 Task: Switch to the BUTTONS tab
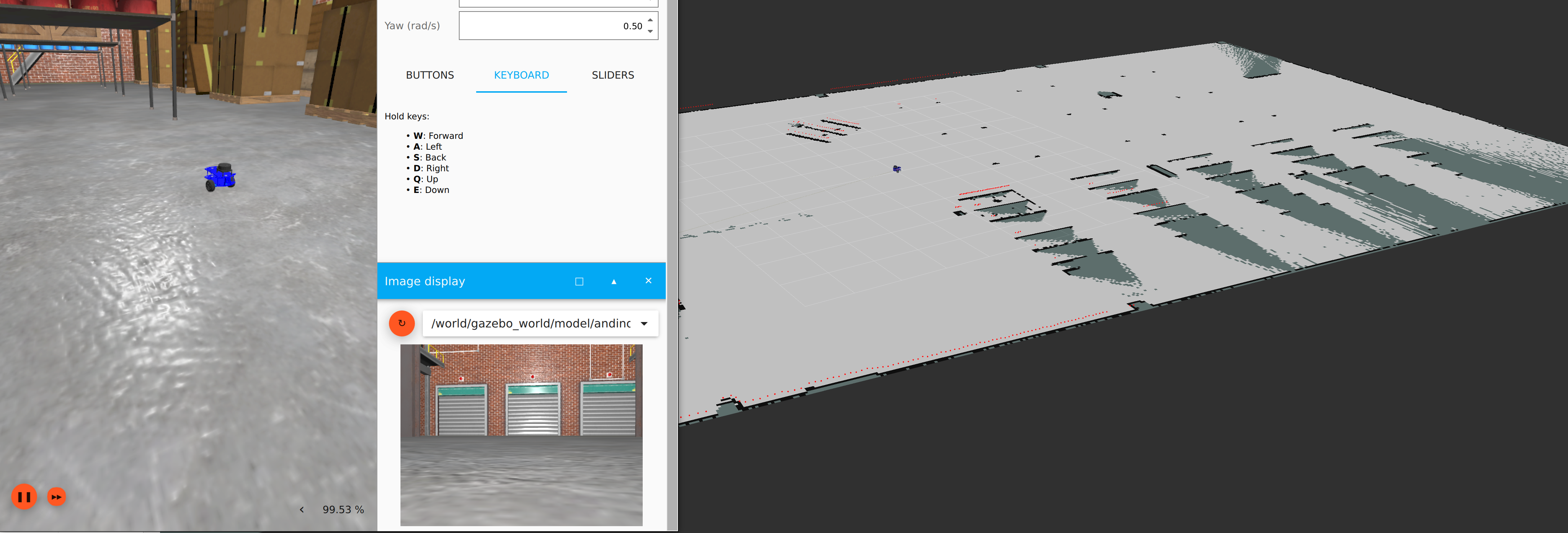pyautogui.click(x=430, y=75)
